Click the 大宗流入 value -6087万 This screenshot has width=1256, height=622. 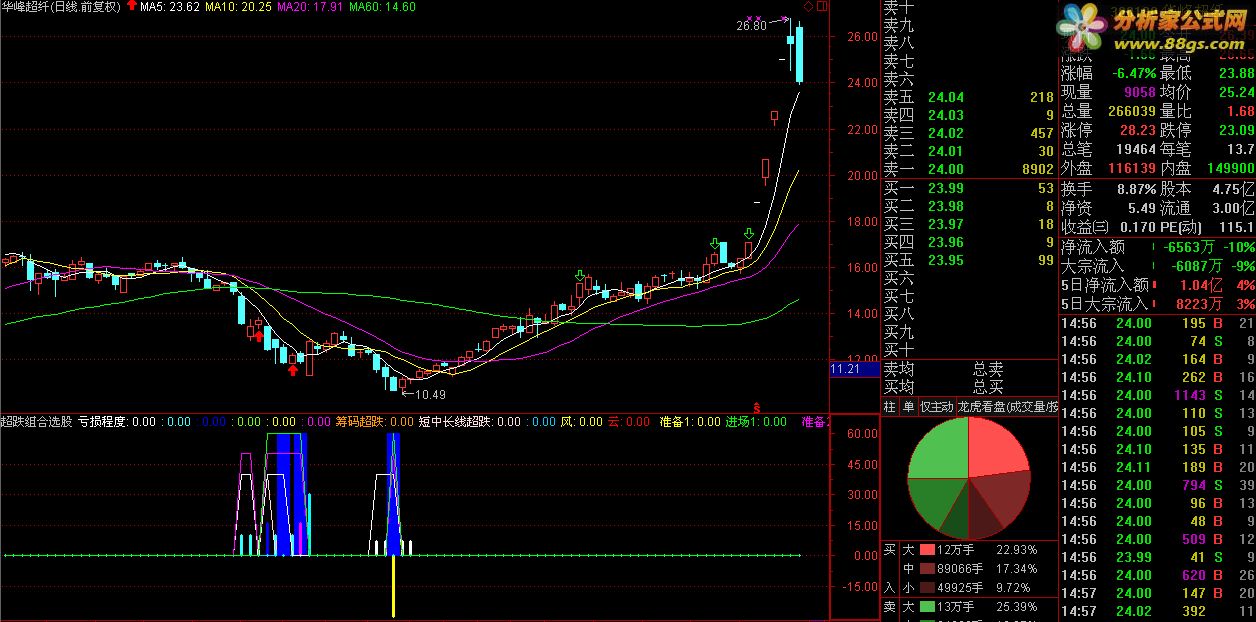coord(1195,266)
